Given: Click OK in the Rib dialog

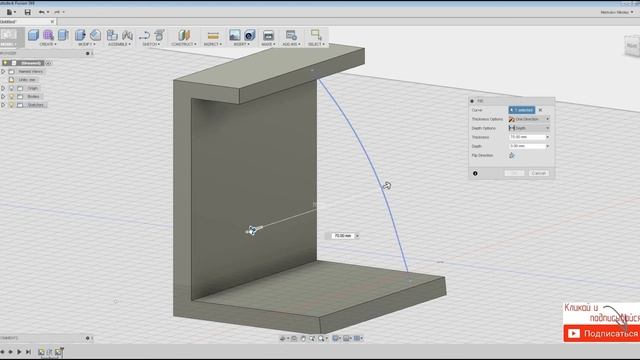Looking at the screenshot, I should [514, 173].
